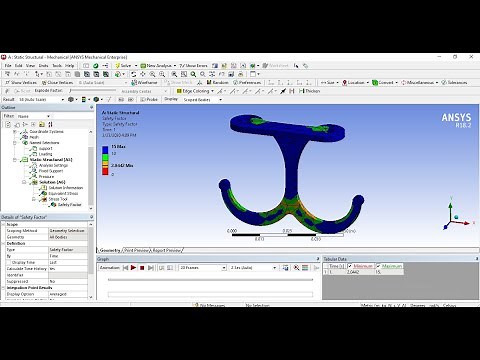Open the View menu
Image resolution: width=480 pixels, height=360 pixels.
30,66
